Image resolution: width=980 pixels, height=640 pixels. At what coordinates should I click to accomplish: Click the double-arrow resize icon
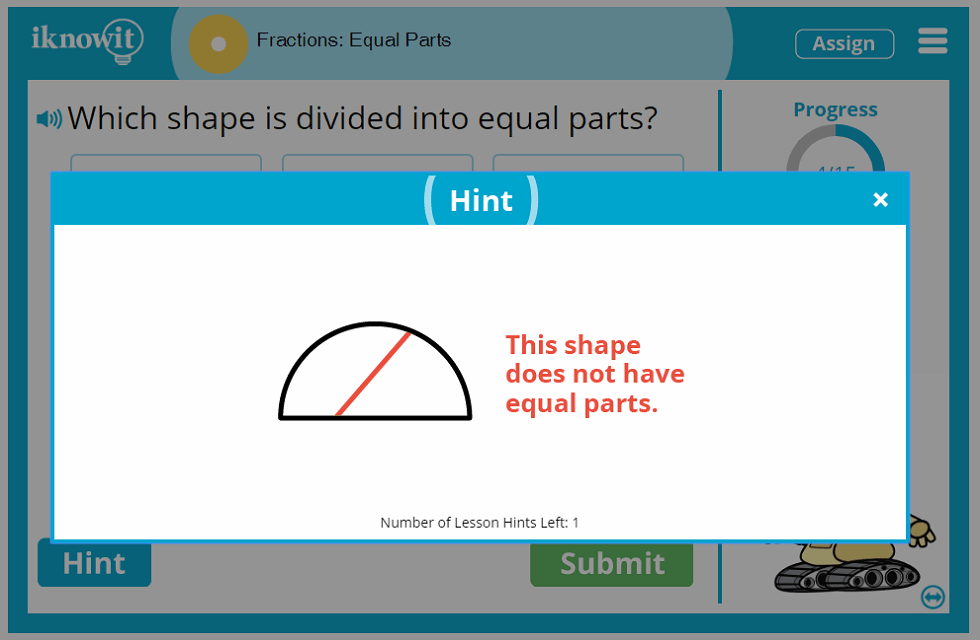coord(933,597)
